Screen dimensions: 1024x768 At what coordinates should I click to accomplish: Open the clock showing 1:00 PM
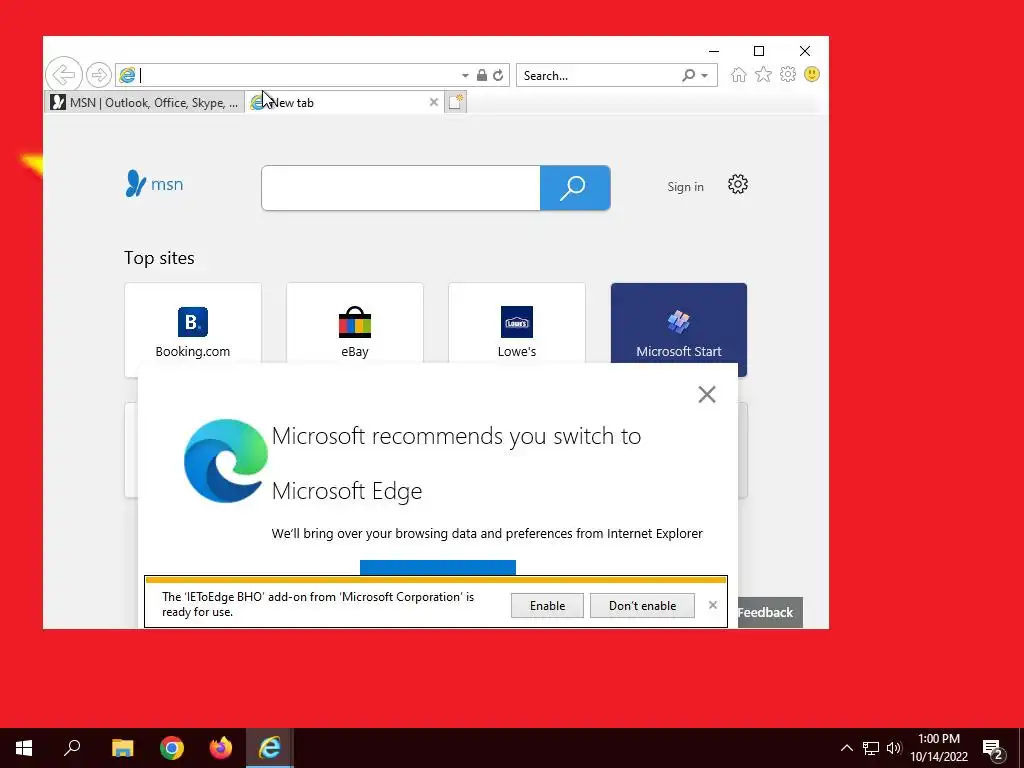[939, 748]
